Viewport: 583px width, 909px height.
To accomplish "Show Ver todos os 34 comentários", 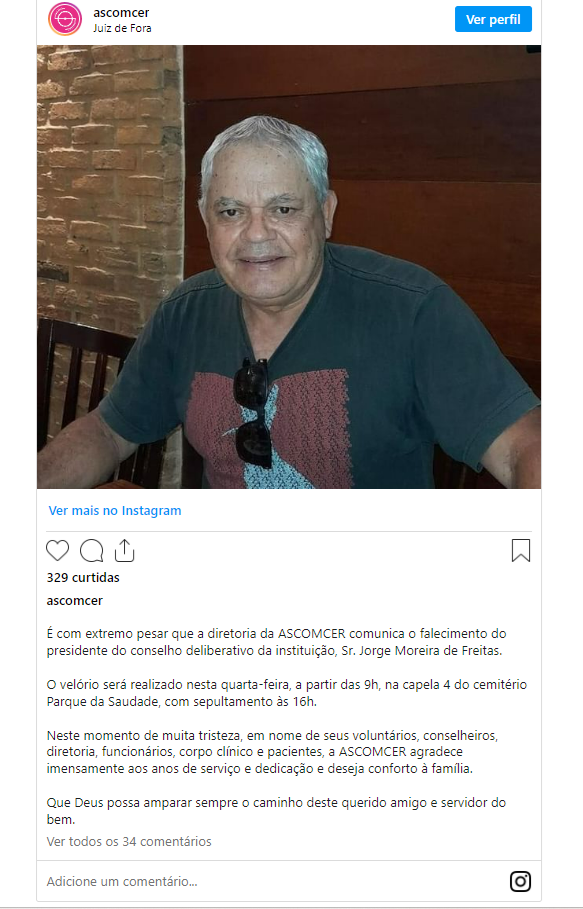I will pos(129,841).
